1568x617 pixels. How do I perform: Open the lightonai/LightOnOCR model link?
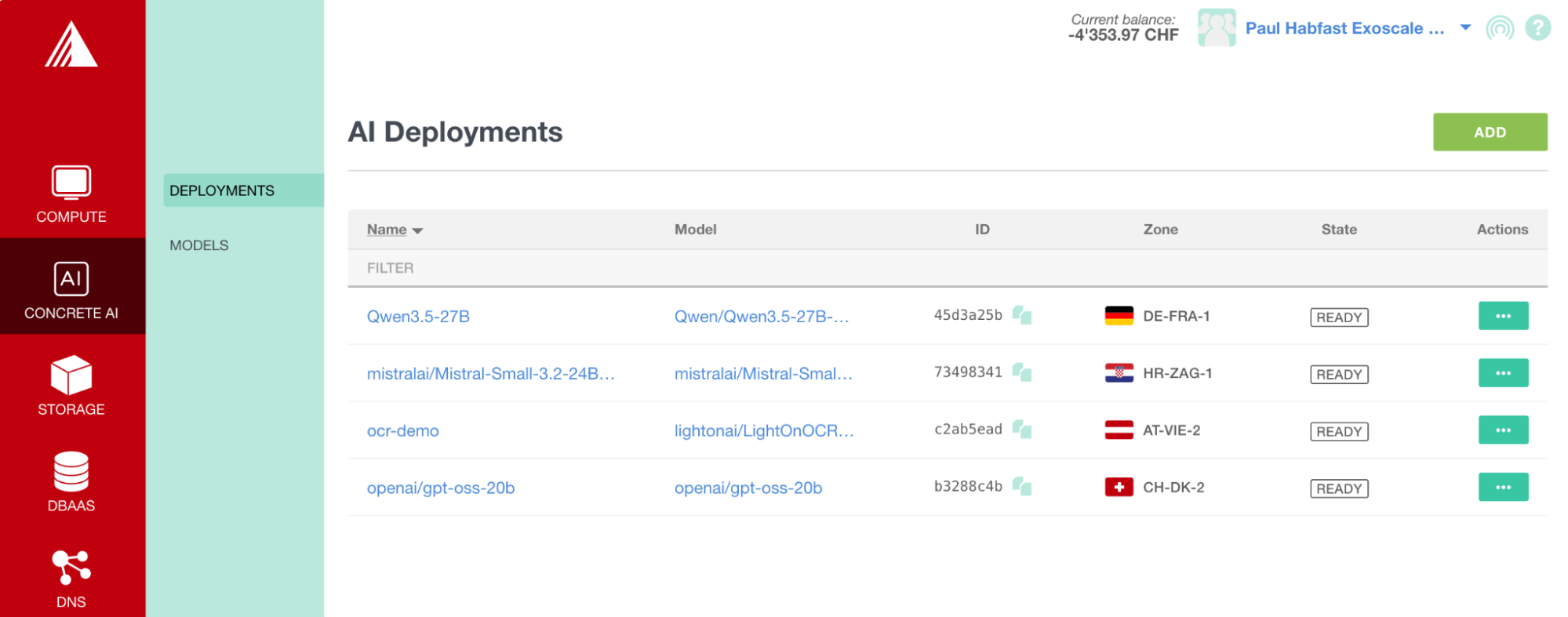pyautogui.click(x=764, y=431)
